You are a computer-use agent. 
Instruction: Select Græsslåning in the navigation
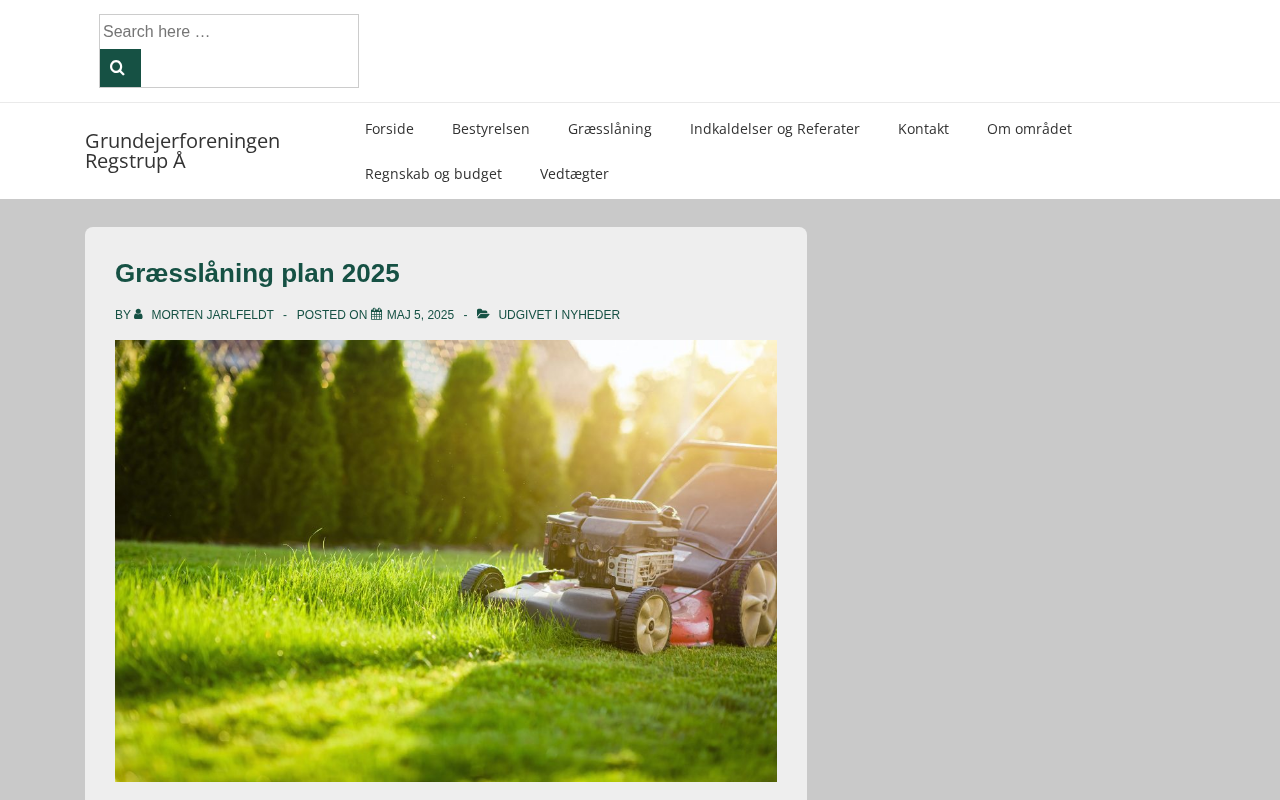point(610,129)
